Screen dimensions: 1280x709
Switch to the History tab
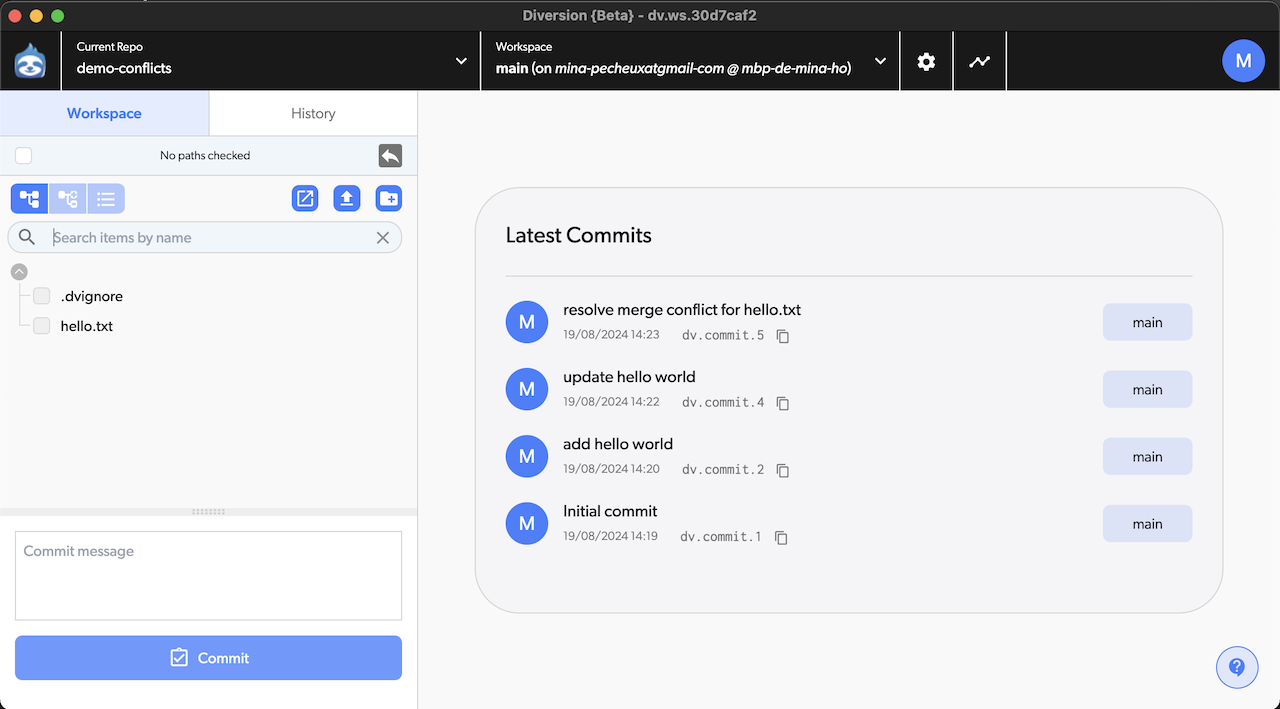(313, 113)
